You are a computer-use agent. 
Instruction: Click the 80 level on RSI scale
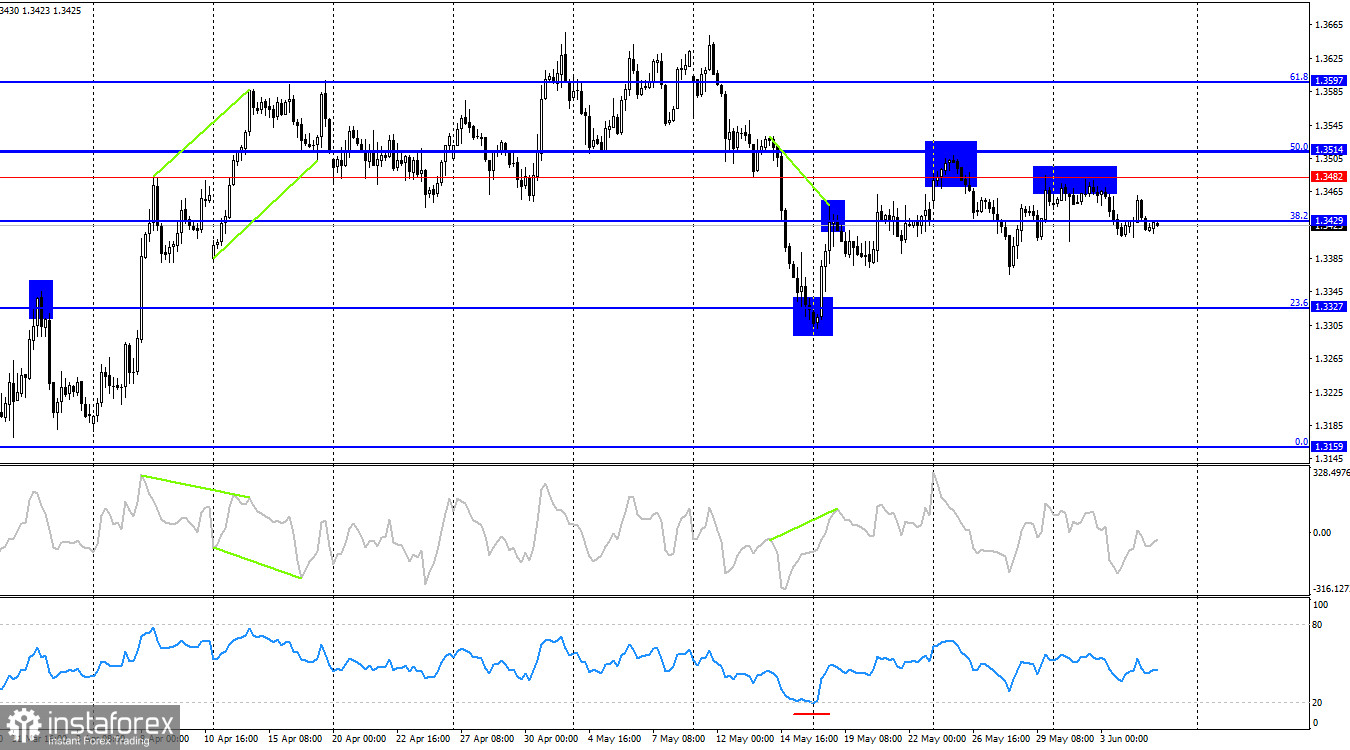(x=1318, y=625)
